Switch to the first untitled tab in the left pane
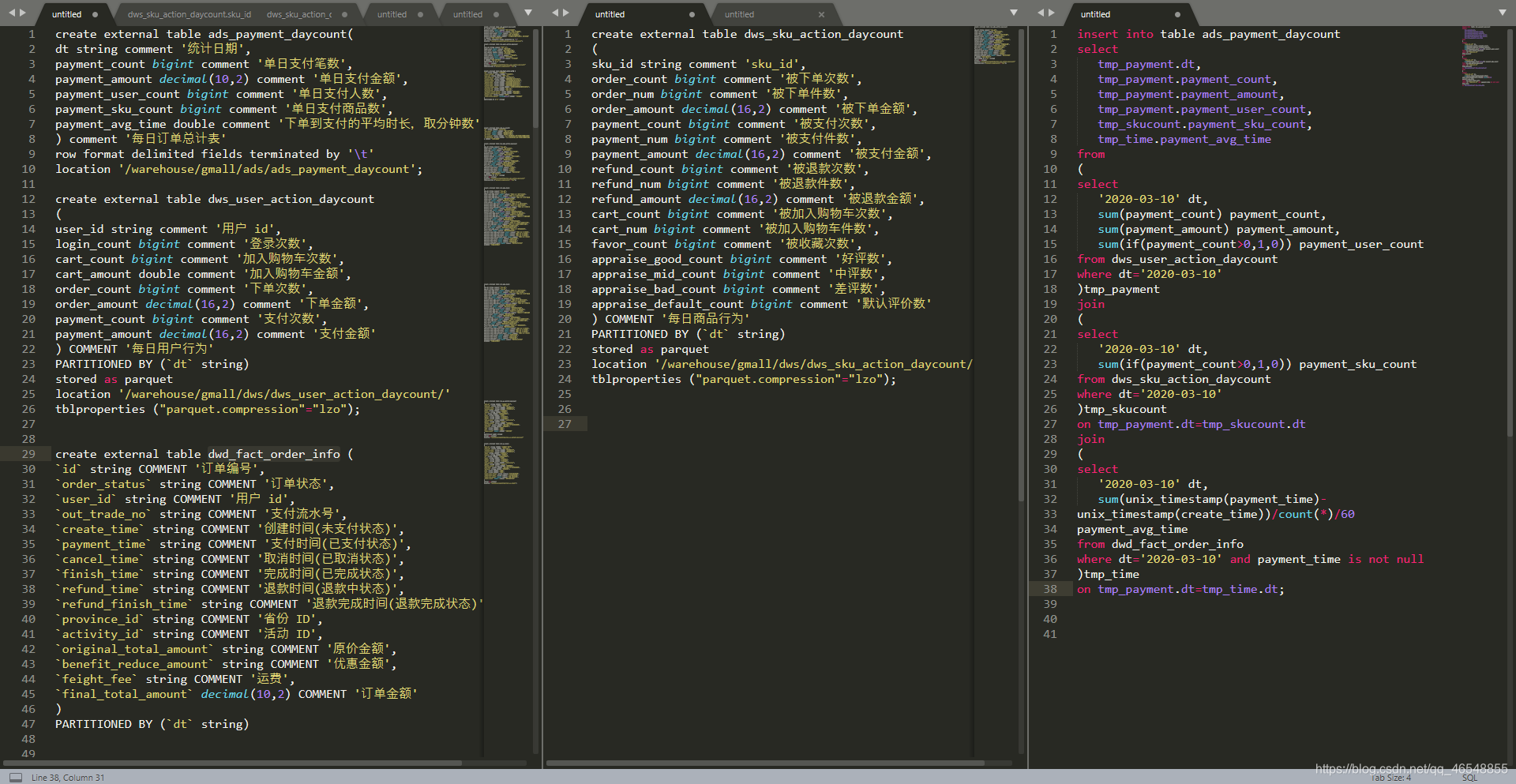1516x784 pixels. tap(73, 14)
